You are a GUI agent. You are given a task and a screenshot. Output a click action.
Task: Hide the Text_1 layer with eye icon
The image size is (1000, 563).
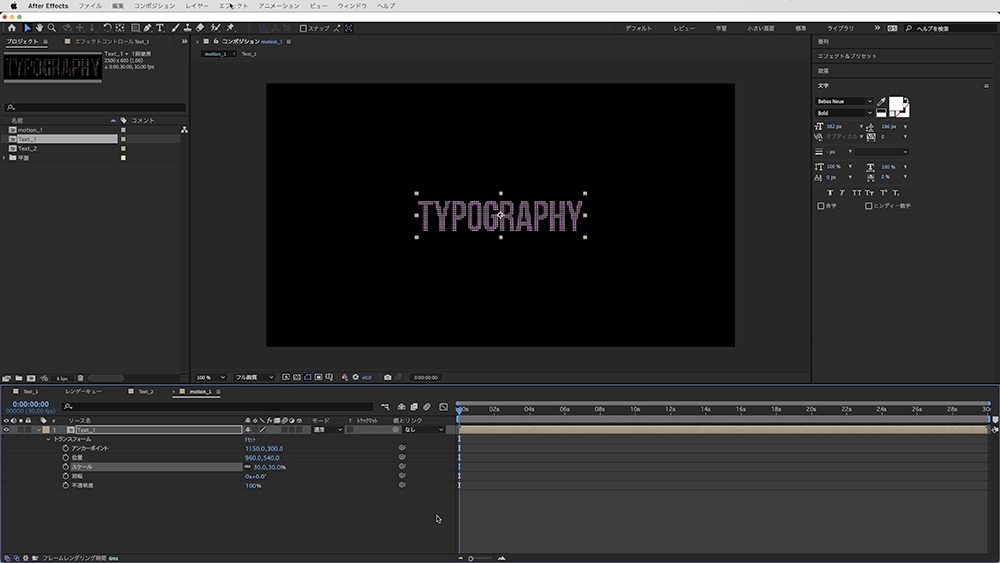point(6,429)
